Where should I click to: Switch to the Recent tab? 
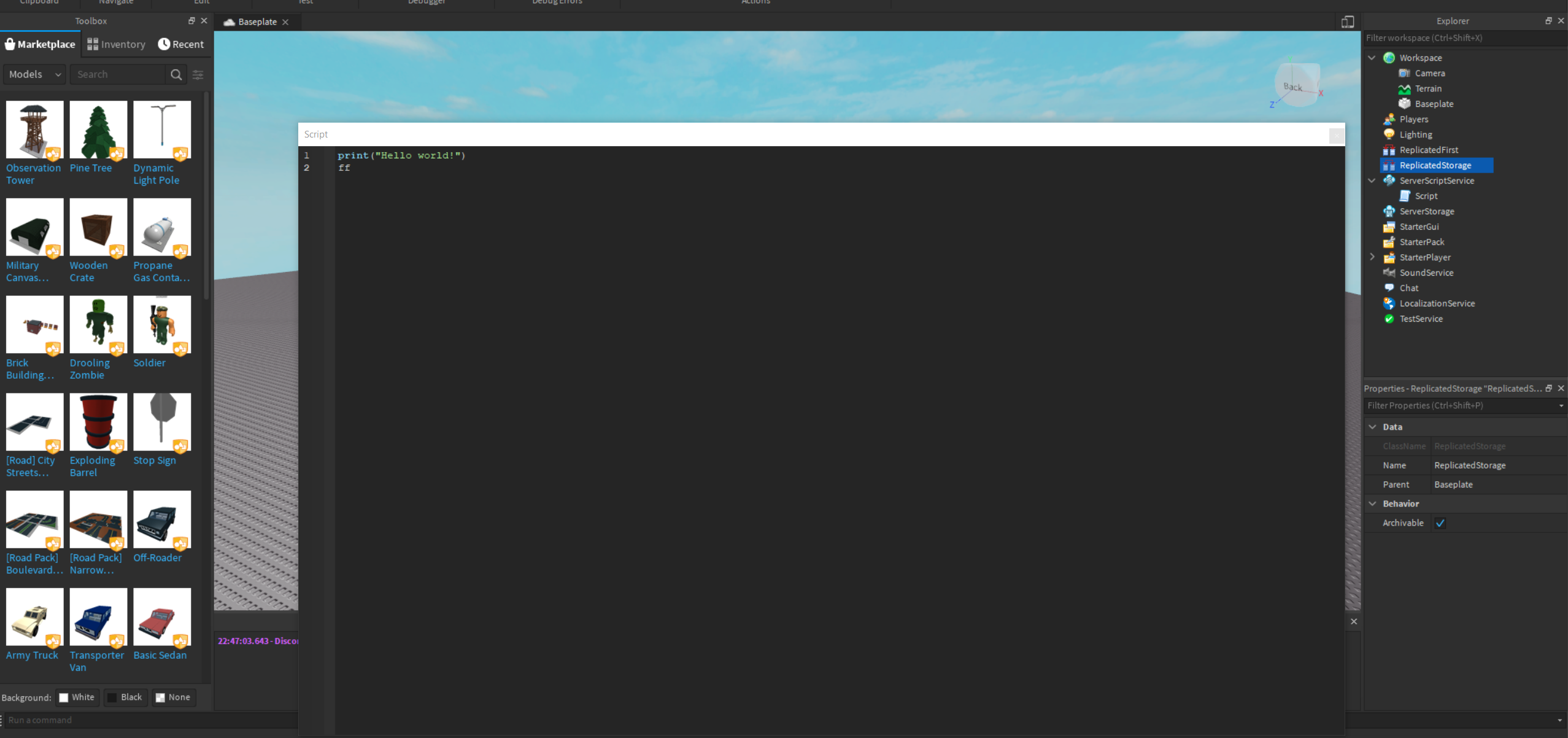[181, 44]
